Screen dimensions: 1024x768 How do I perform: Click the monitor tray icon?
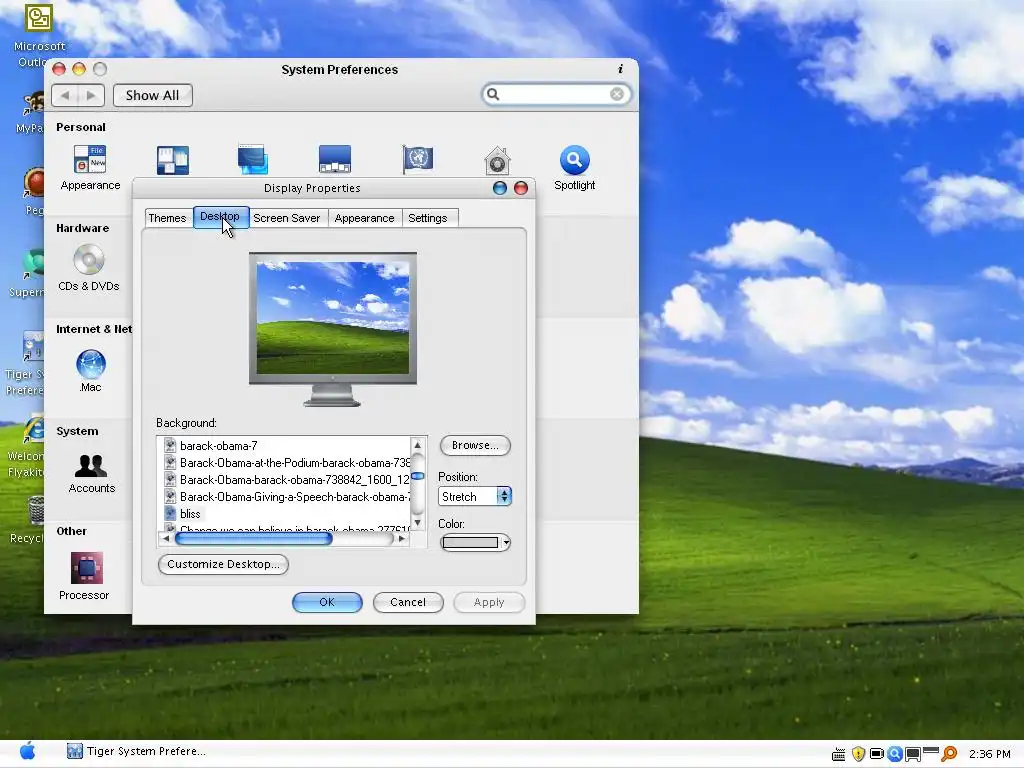coord(913,755)
